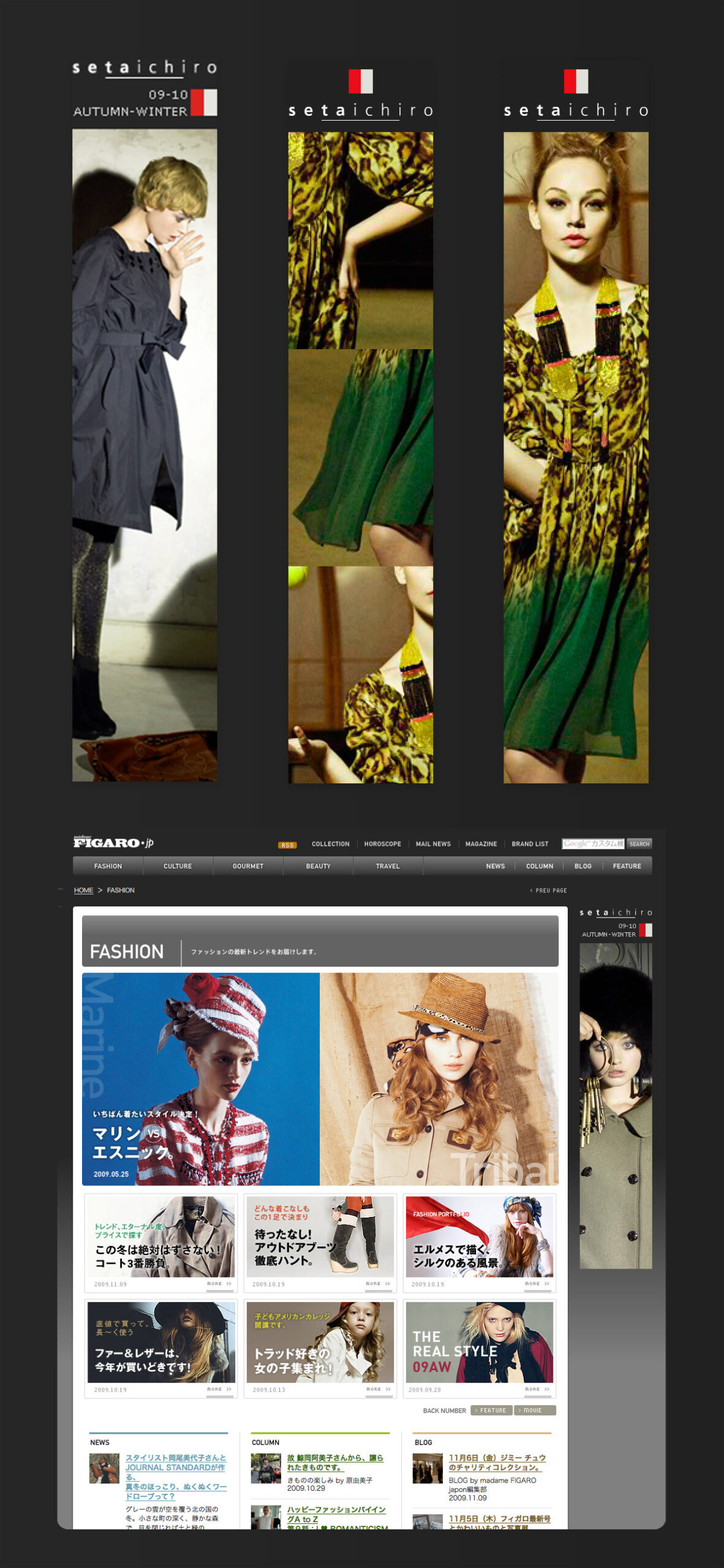Screen dimensions: 724x1568
Task: Select HOROSCOPE in the top menu
Action: point(382,844)
